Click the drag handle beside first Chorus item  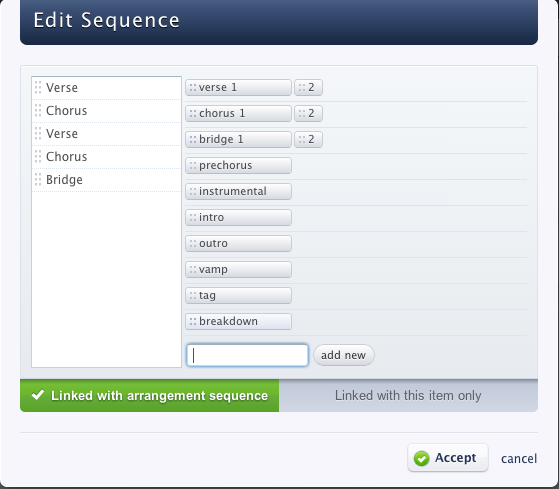[38, 111]
